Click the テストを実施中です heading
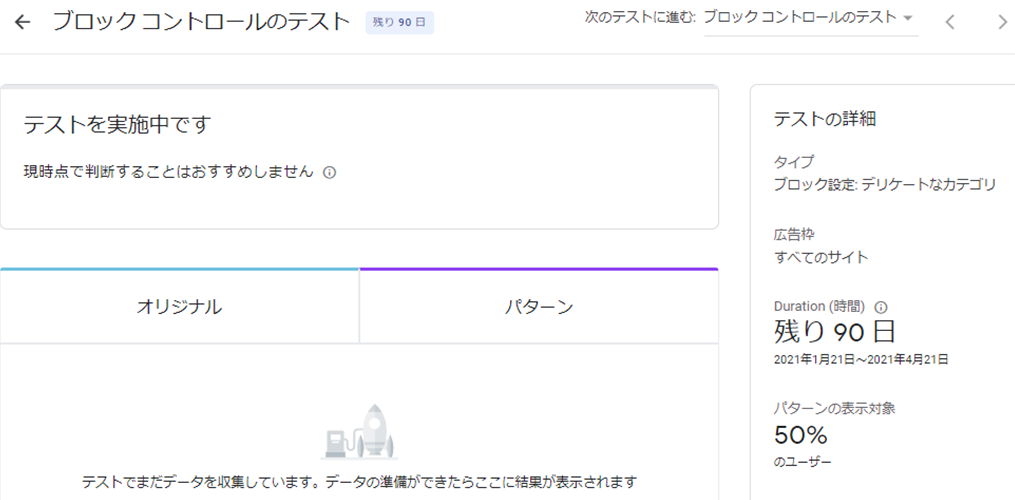 pyautogui.click(x=118, y=124)
